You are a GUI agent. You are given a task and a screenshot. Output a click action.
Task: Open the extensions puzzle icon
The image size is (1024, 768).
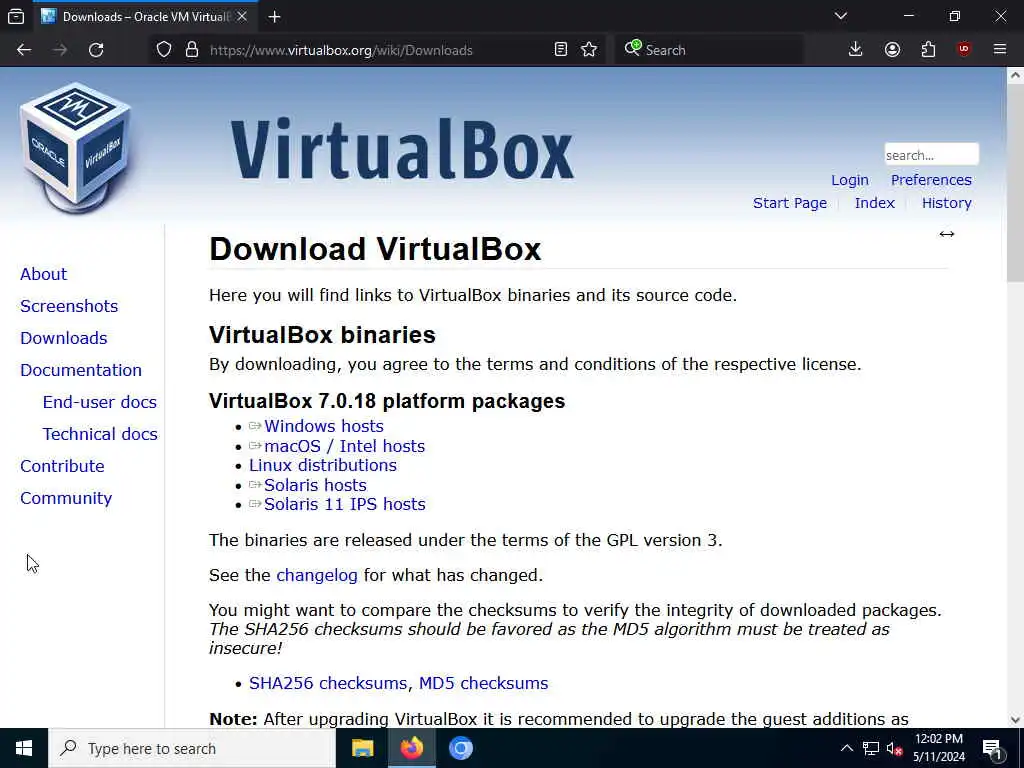click(928, 50)
